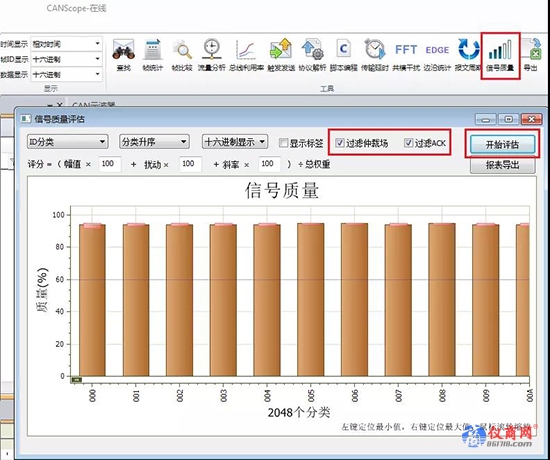This screenshot has height=460, width=550.
Task: Open the 查找 binoculars search tool
Action: pos(123,54)
